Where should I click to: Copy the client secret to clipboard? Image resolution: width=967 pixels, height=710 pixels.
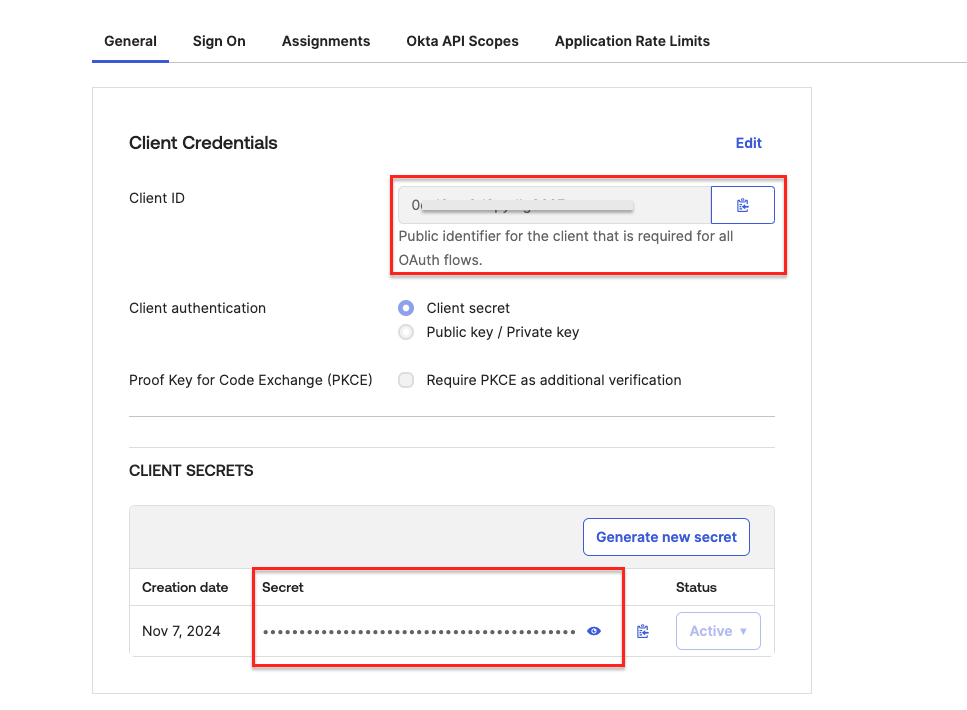(643, 631)
